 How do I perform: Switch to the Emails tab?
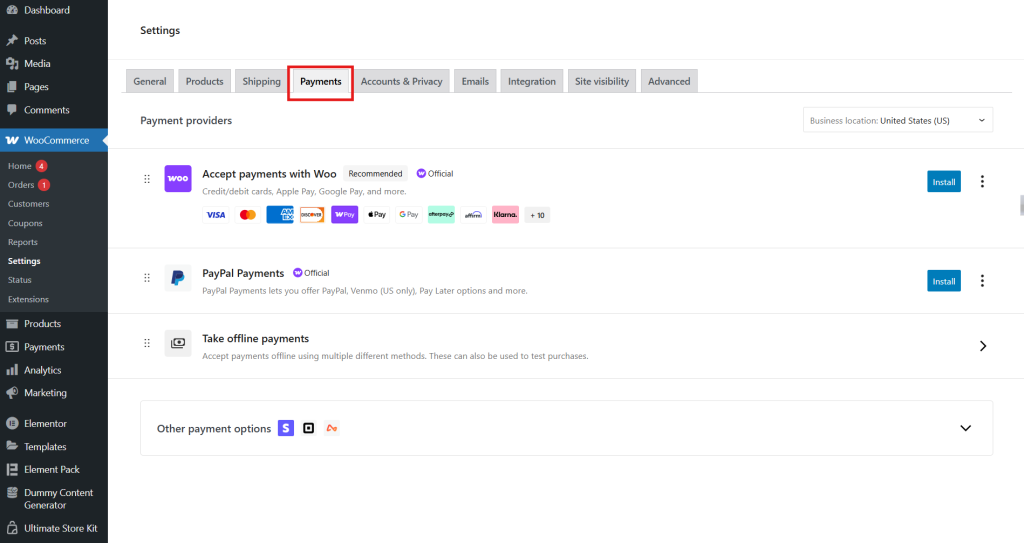point(475,81)
